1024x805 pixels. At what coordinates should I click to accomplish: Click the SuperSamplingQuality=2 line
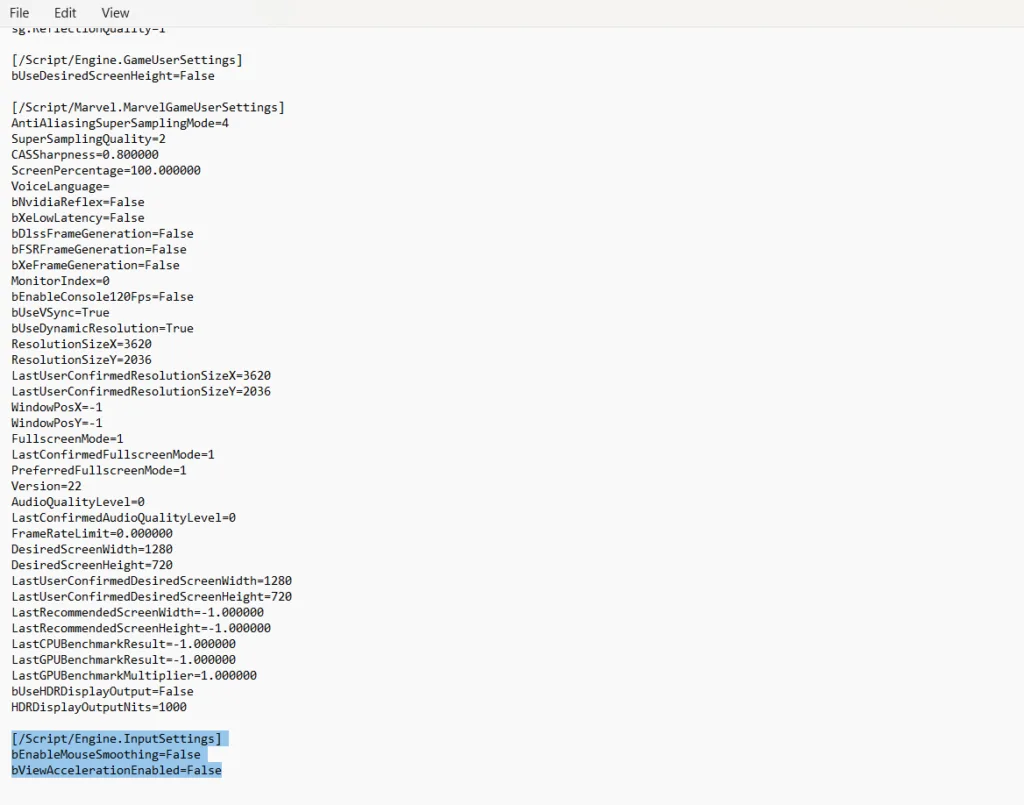[88, 139]
